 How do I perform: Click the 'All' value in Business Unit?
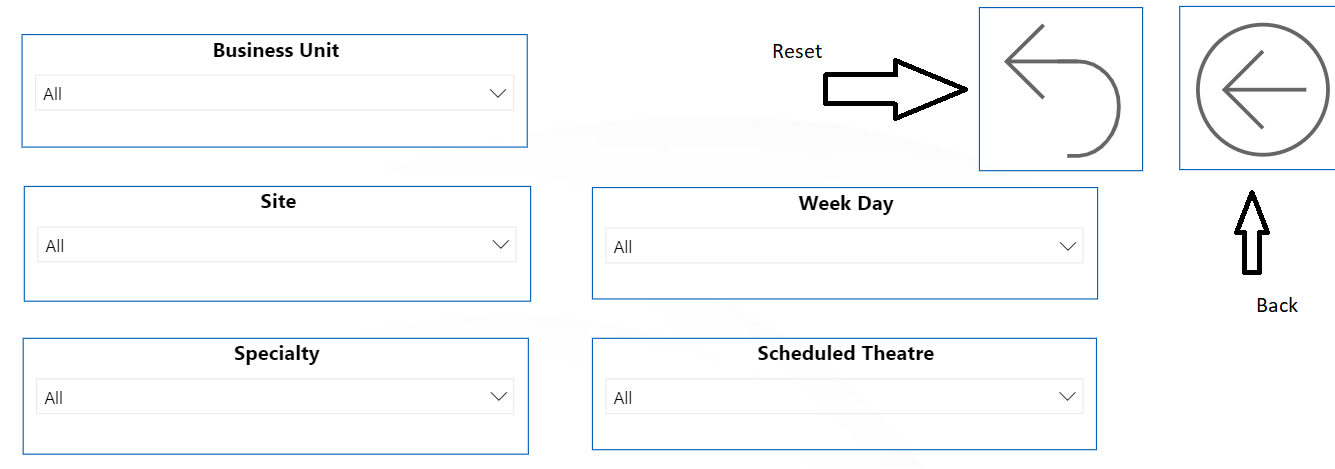53,94
